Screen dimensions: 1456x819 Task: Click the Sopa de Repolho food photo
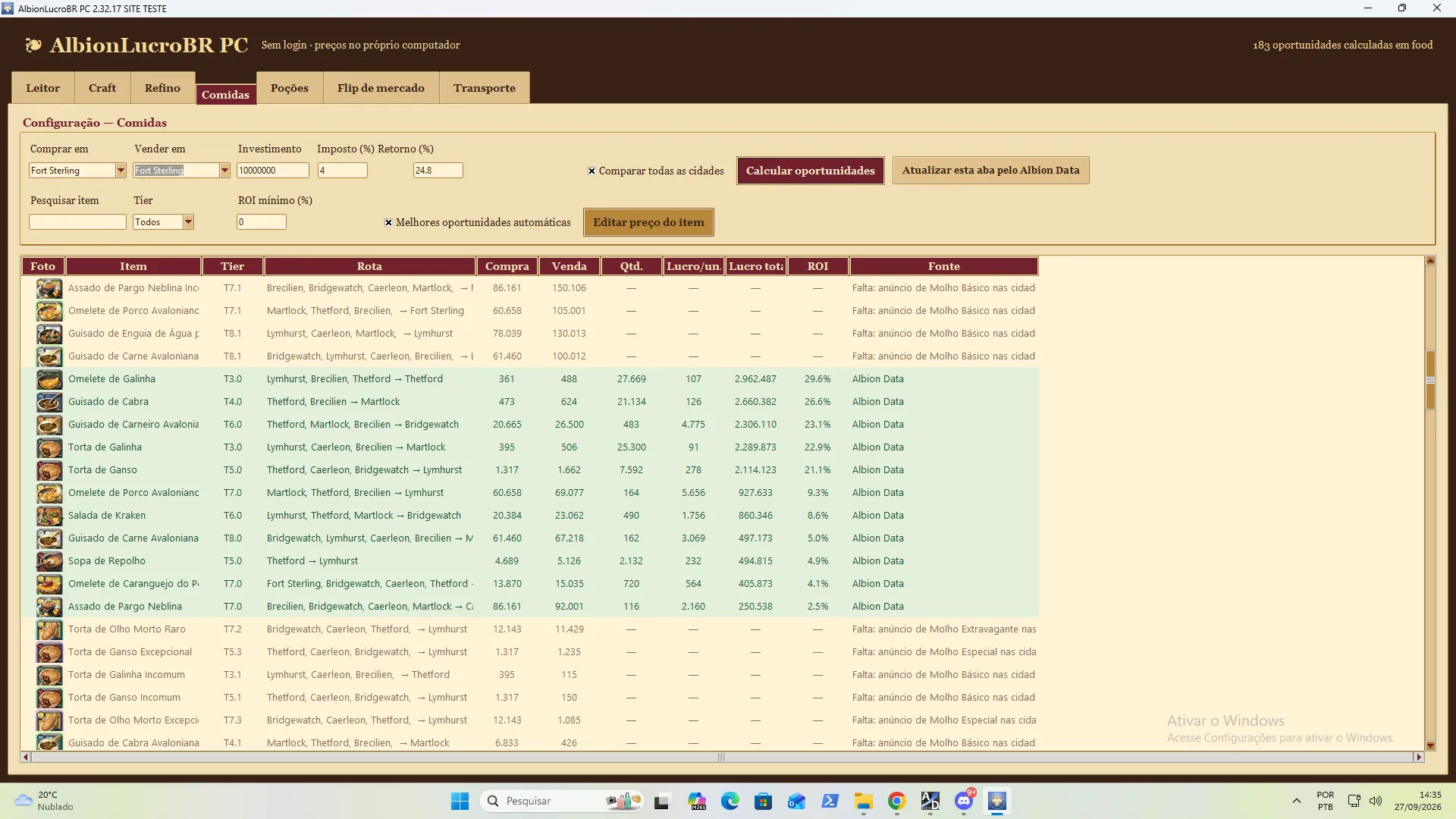(x=49, y=561)
